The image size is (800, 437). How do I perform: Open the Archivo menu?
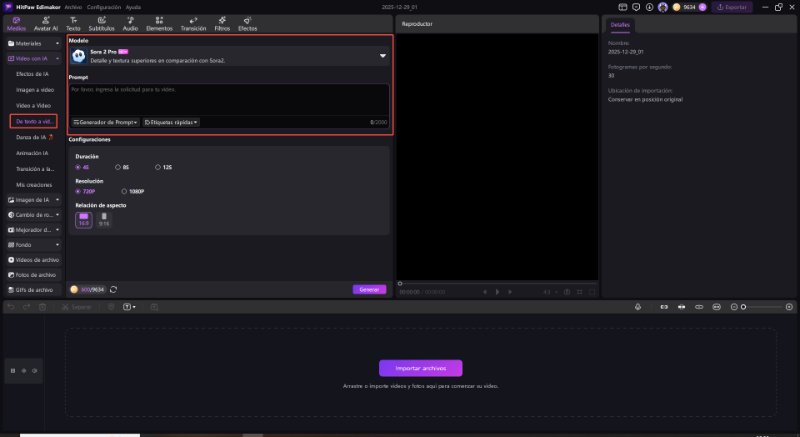tap(73, 7)
